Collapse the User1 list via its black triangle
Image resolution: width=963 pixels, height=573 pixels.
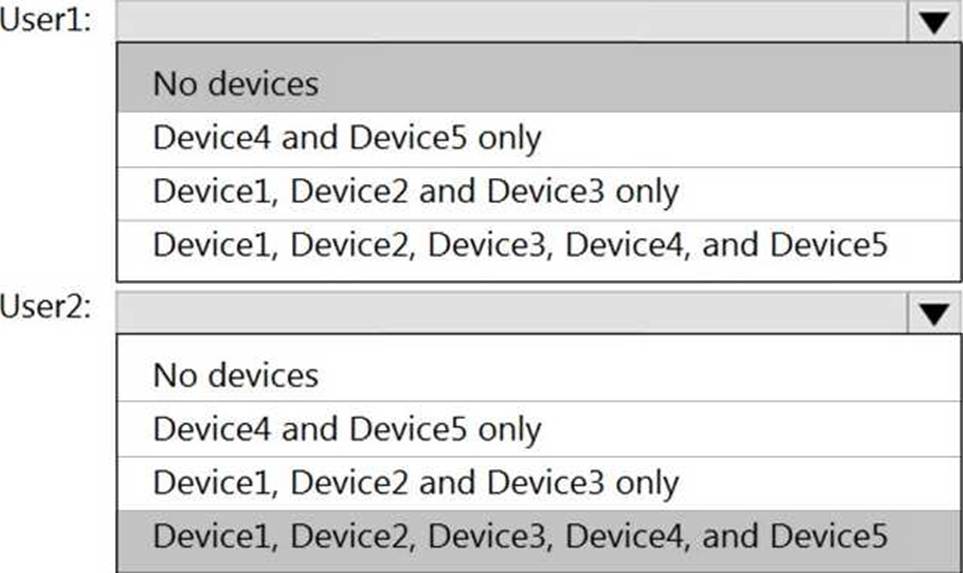[x=934, y=22]
